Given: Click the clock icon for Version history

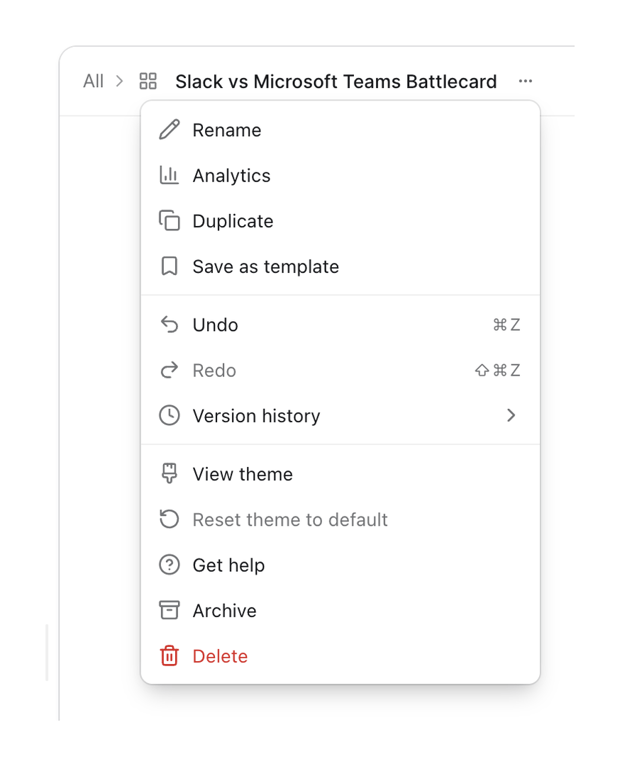Looking at the screenshot, I should [x=169, y=416].
